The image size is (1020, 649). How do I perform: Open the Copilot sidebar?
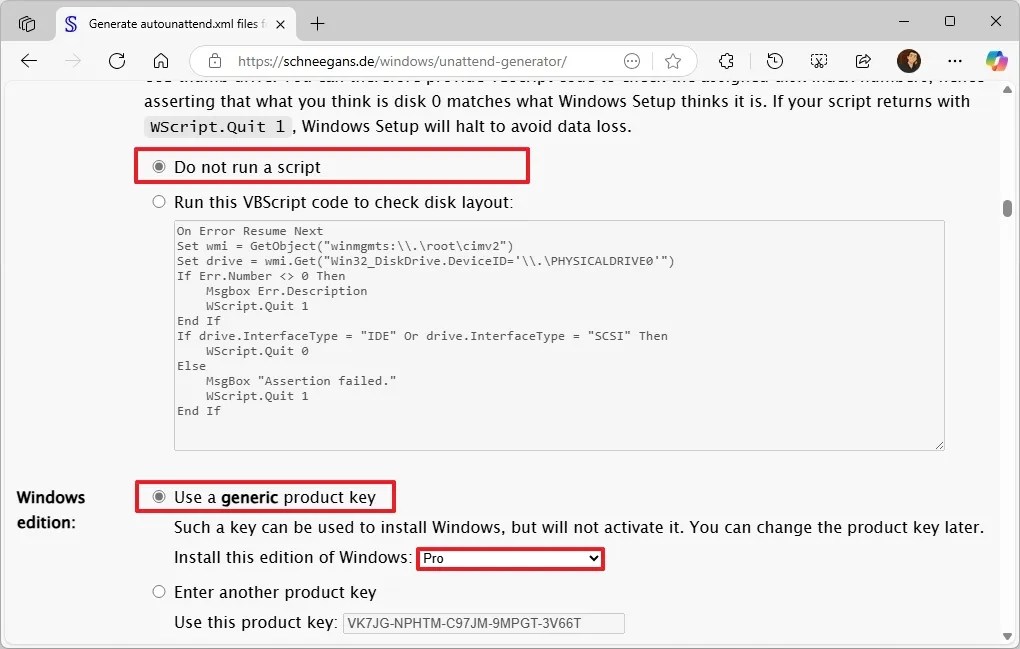click(997, 61)
